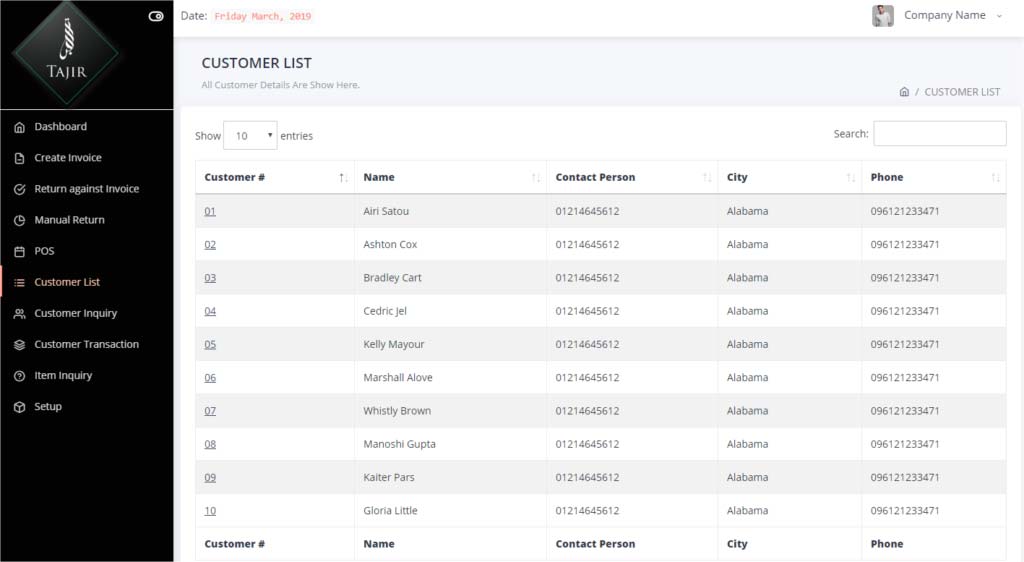
Task: Go to Create Invoice page
Action: 68,157
